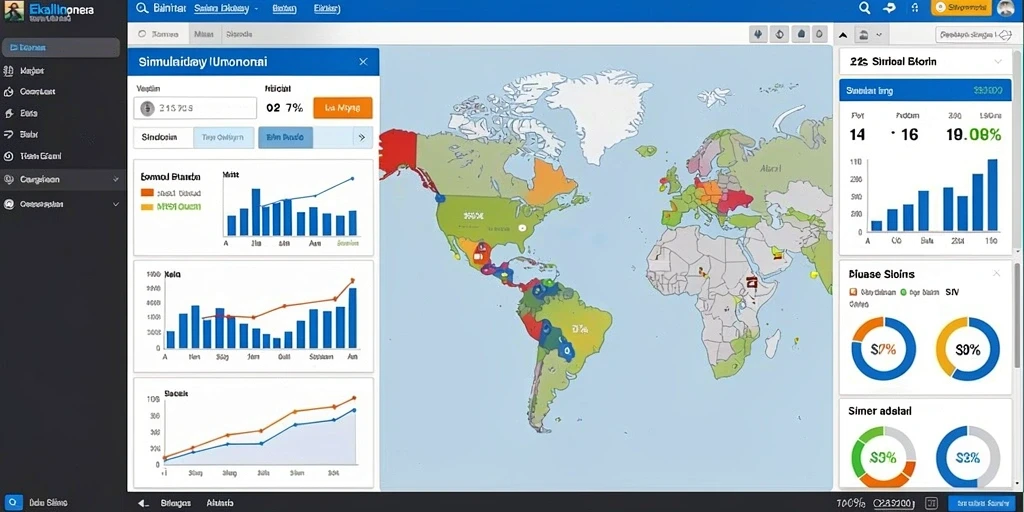
Task: Select the highlighted blue segment button in panel
Action: [x=285, y=138]
